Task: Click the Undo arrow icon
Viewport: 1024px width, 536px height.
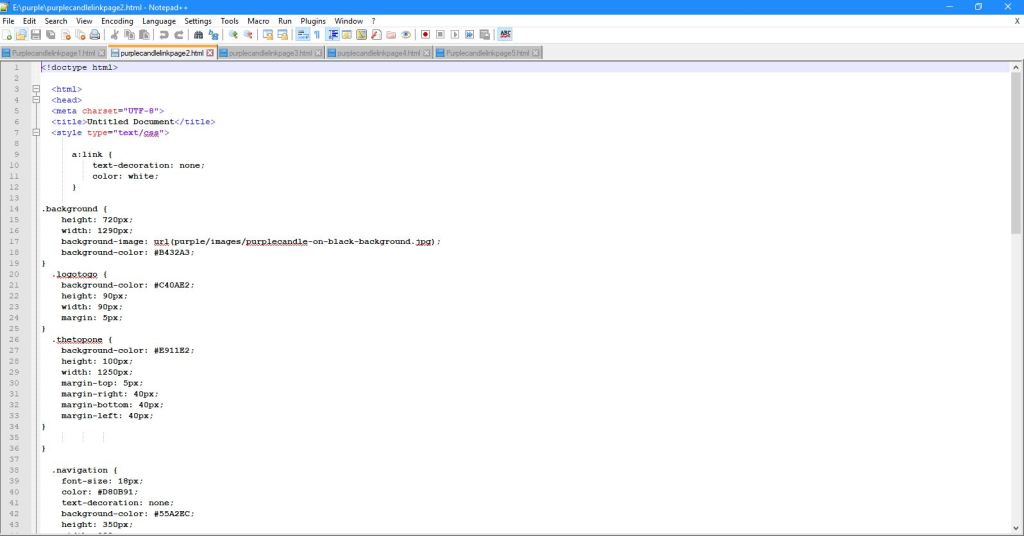Action: 164,34
